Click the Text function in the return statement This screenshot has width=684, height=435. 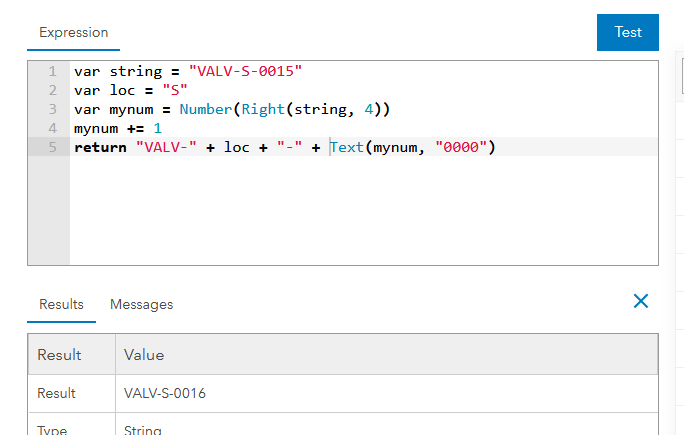pos(347,148)
